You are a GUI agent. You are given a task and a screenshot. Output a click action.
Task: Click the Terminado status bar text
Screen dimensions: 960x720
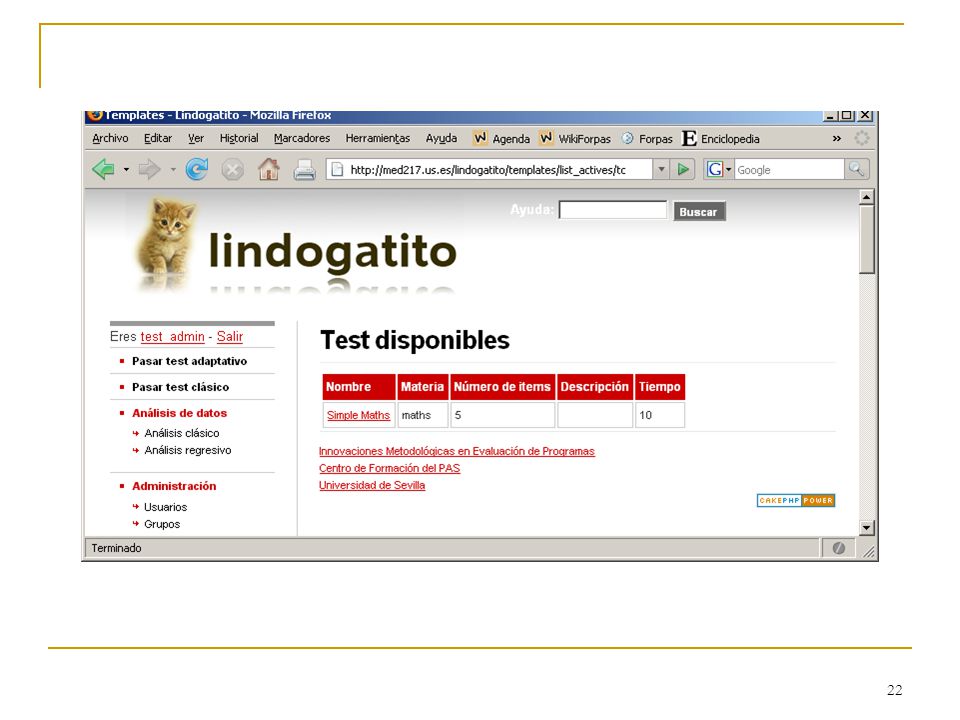pos(116,548)
